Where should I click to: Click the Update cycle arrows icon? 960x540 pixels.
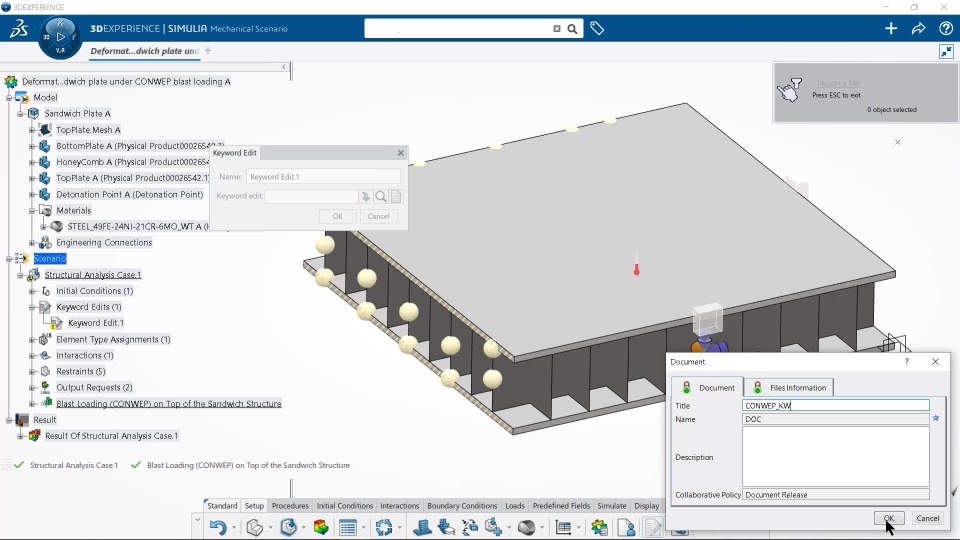pos(384,527)
